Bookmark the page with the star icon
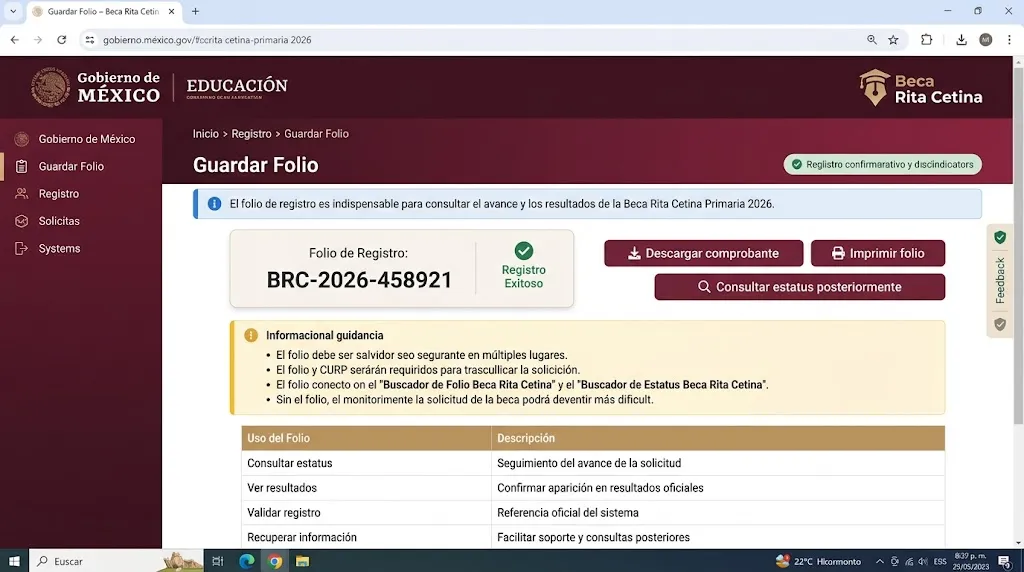The height and width of the screenshot is (572, 1024). (893, 40)
